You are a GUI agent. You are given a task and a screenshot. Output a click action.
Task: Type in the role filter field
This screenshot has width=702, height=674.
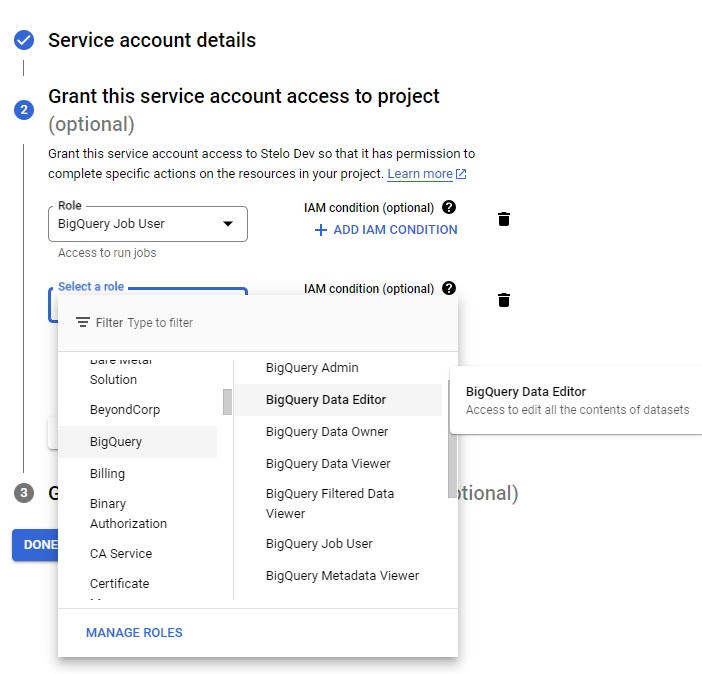click(x=280, y=323)
